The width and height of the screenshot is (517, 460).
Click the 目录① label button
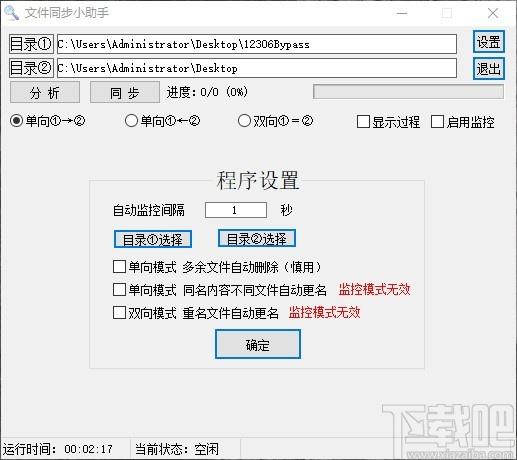(x=31, y=44)
